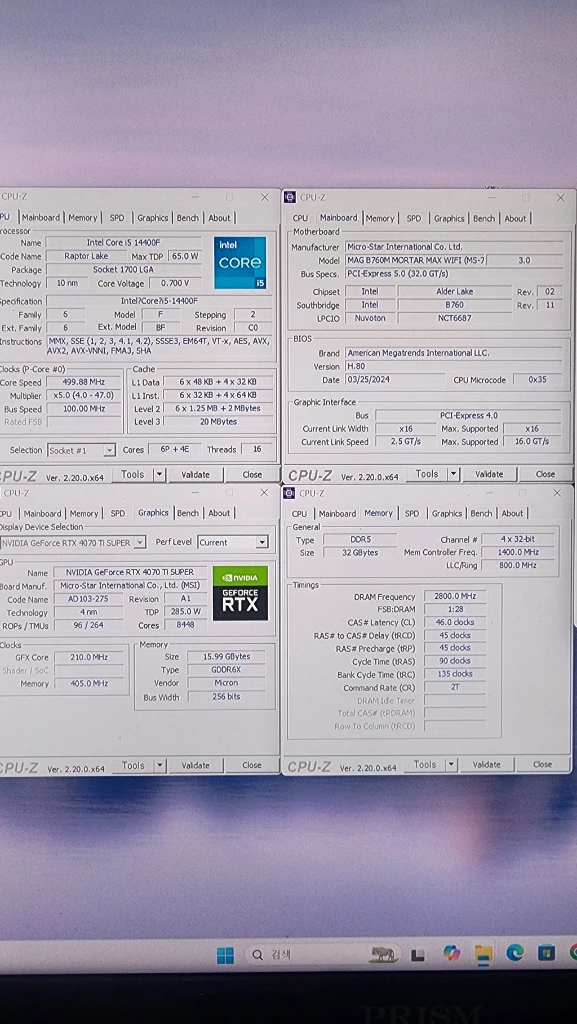The height and width of the screenshot is (1024, 577).
Task: Click the Tools button in the Mainboard window
Action: (x=427, y=474)
